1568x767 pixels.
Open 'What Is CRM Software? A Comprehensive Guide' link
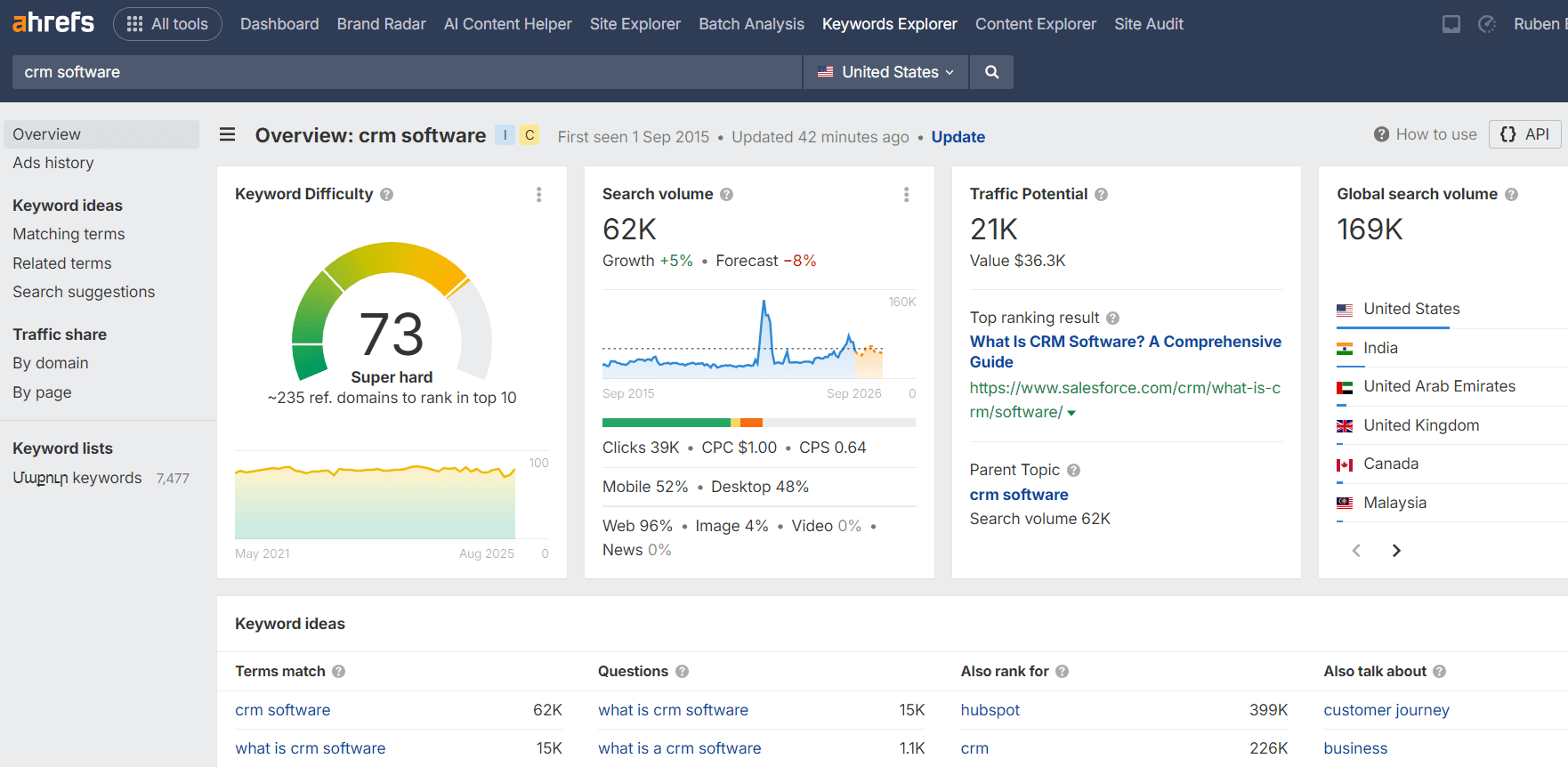click(x=1126, y=351)
